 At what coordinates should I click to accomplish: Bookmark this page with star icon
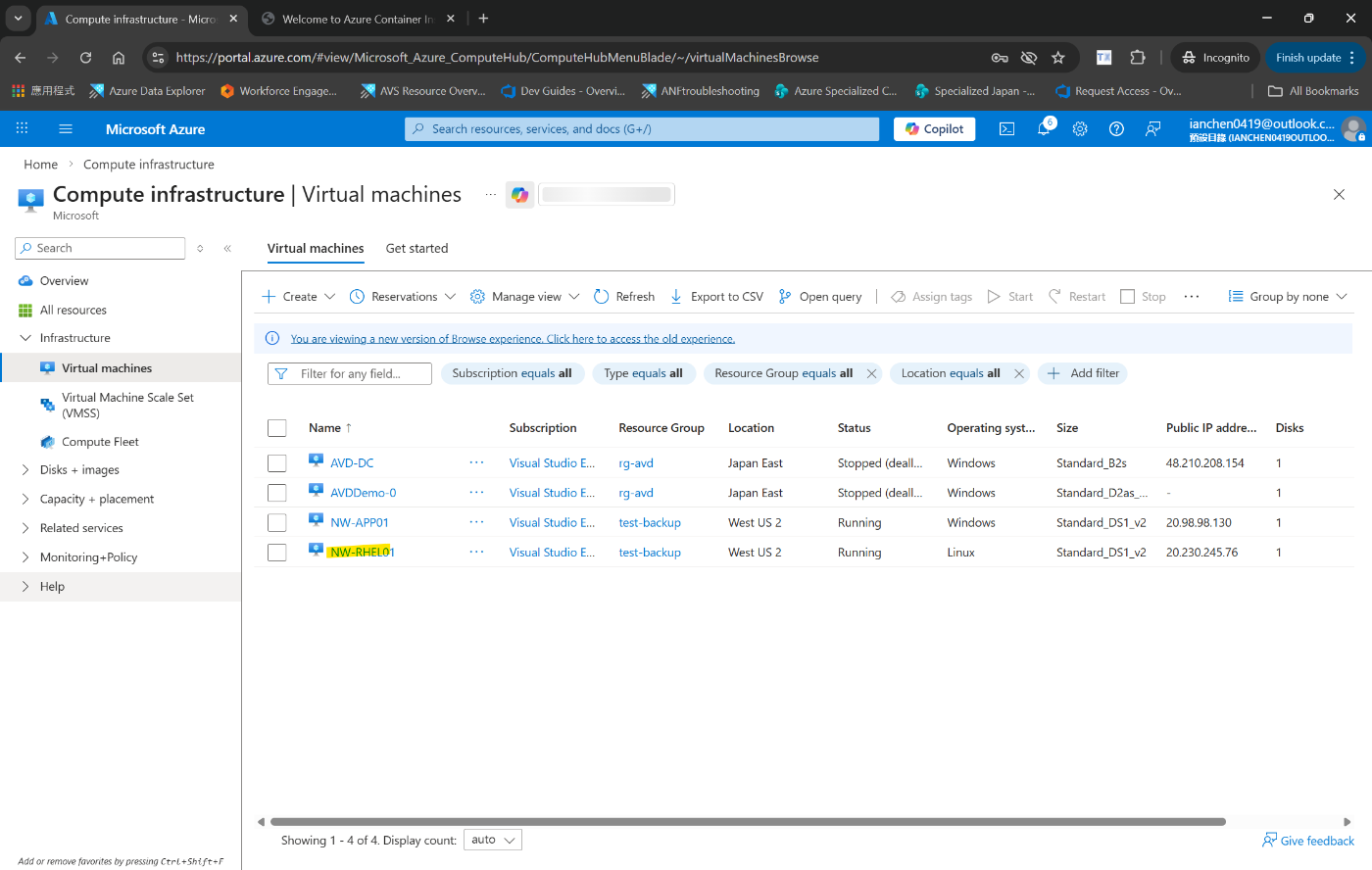point(1058,58)
